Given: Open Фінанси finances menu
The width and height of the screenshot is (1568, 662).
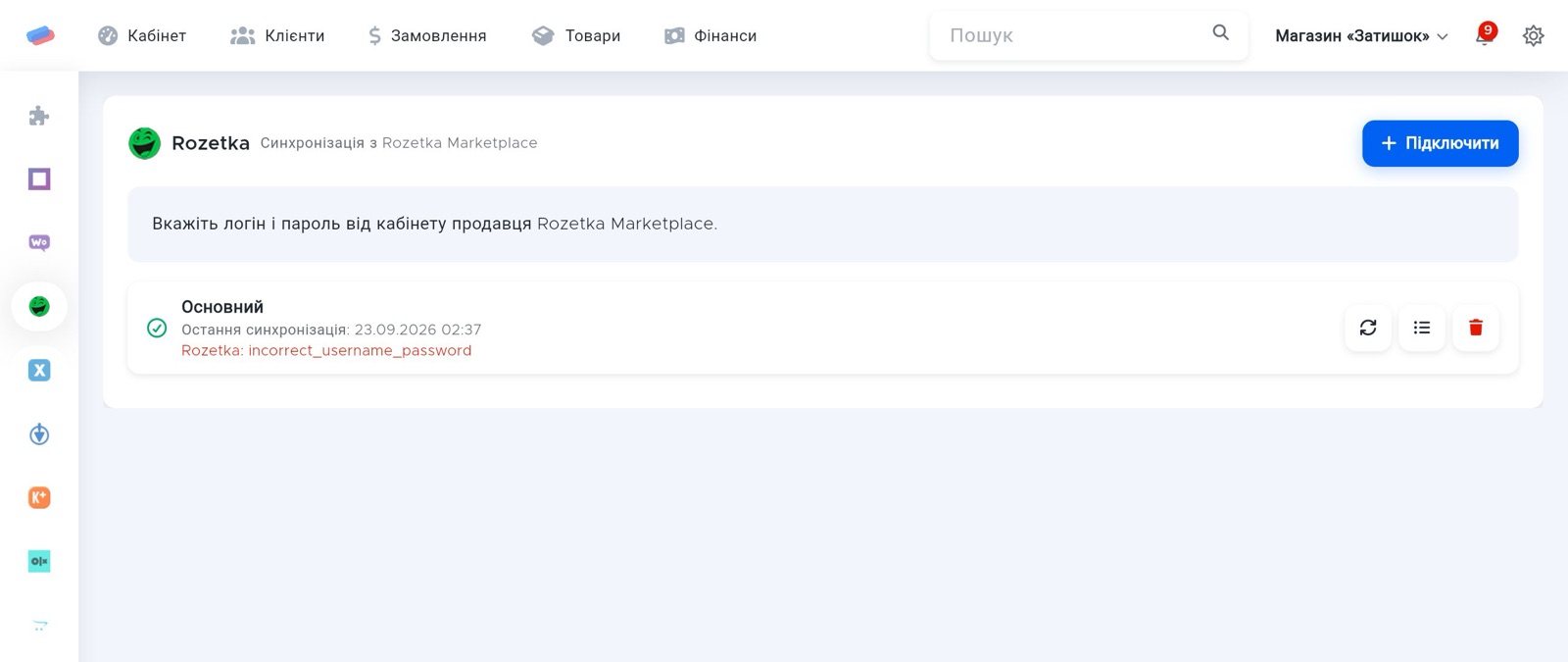Looking at the screenshot, I should 710,35.
